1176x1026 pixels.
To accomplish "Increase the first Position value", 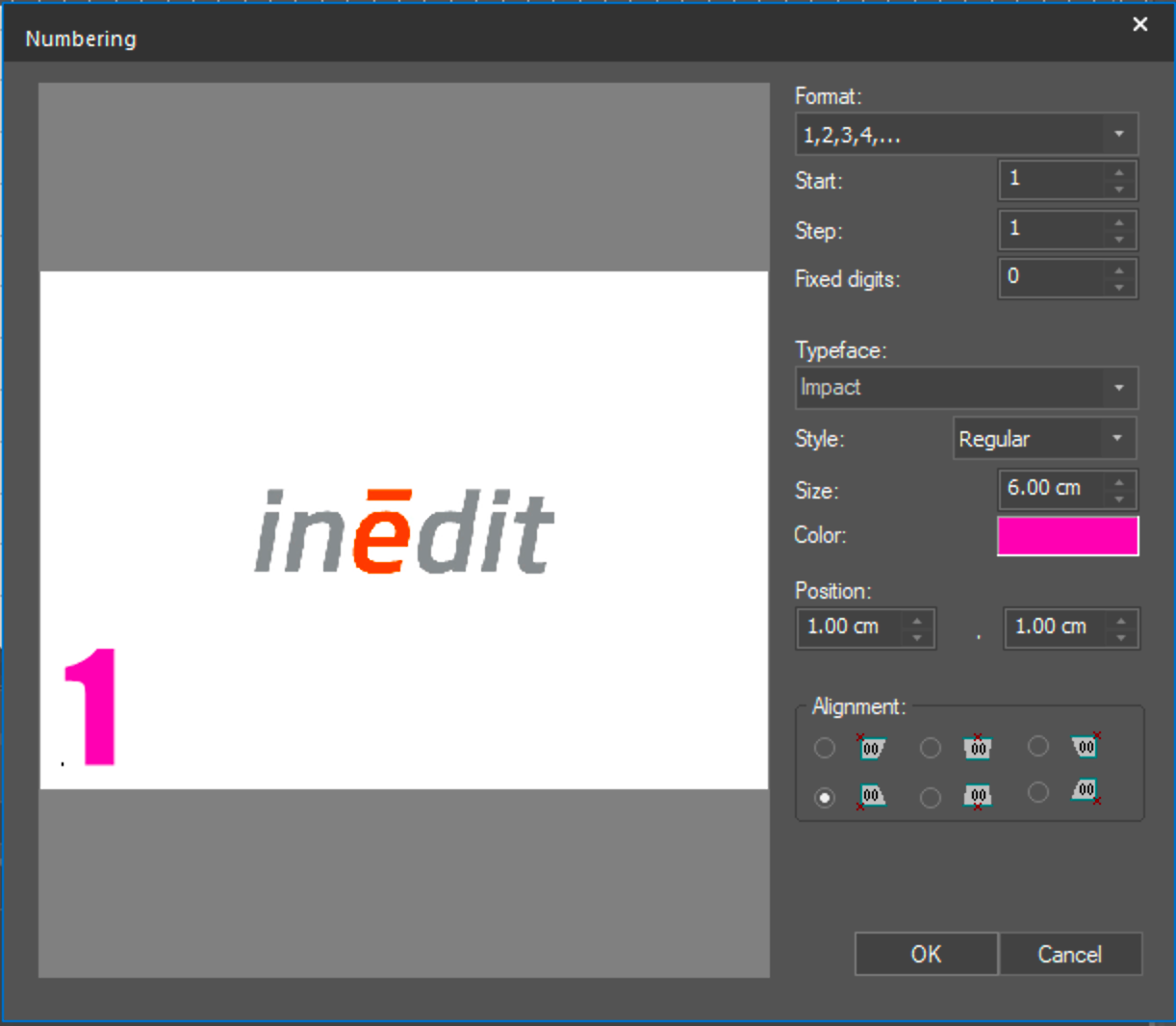I will [x=917, y=621].
